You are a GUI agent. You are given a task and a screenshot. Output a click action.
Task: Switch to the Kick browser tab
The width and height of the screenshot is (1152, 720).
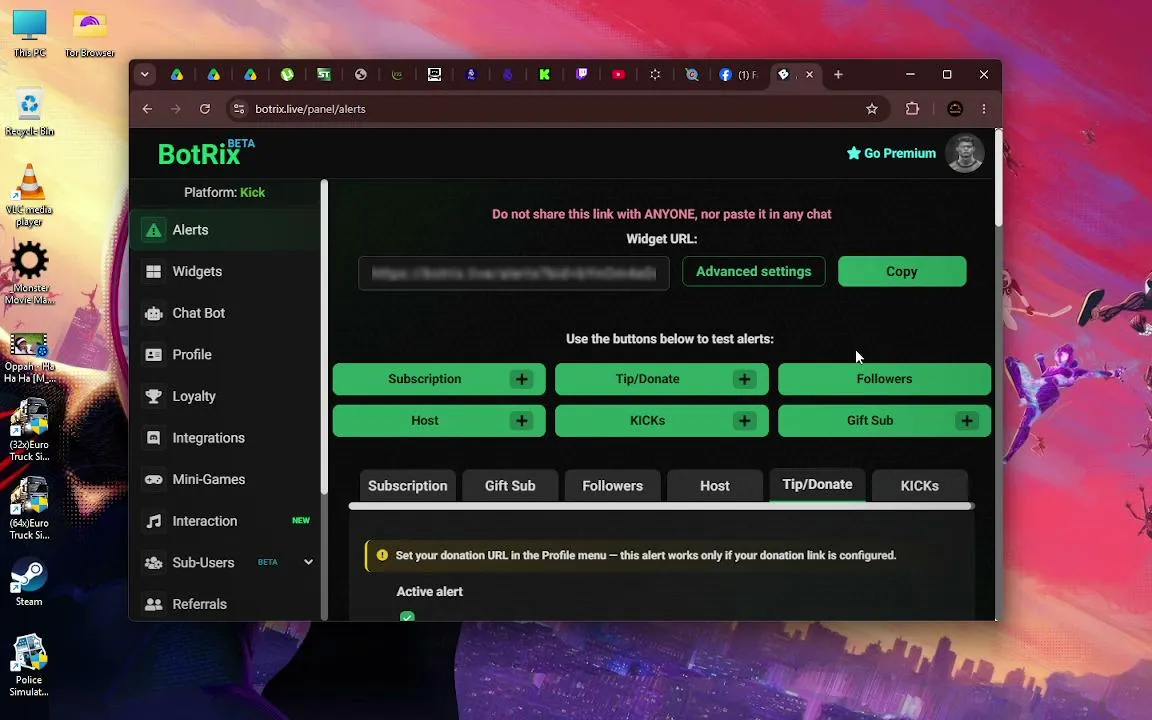pos(544,74)
